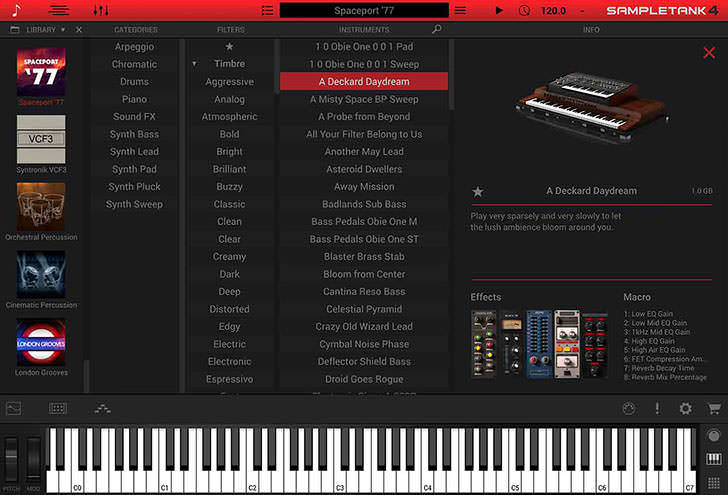Viewport: 728px width, 495px height.
Task: Open settings with the gear icon
Action: coord(685,409)
